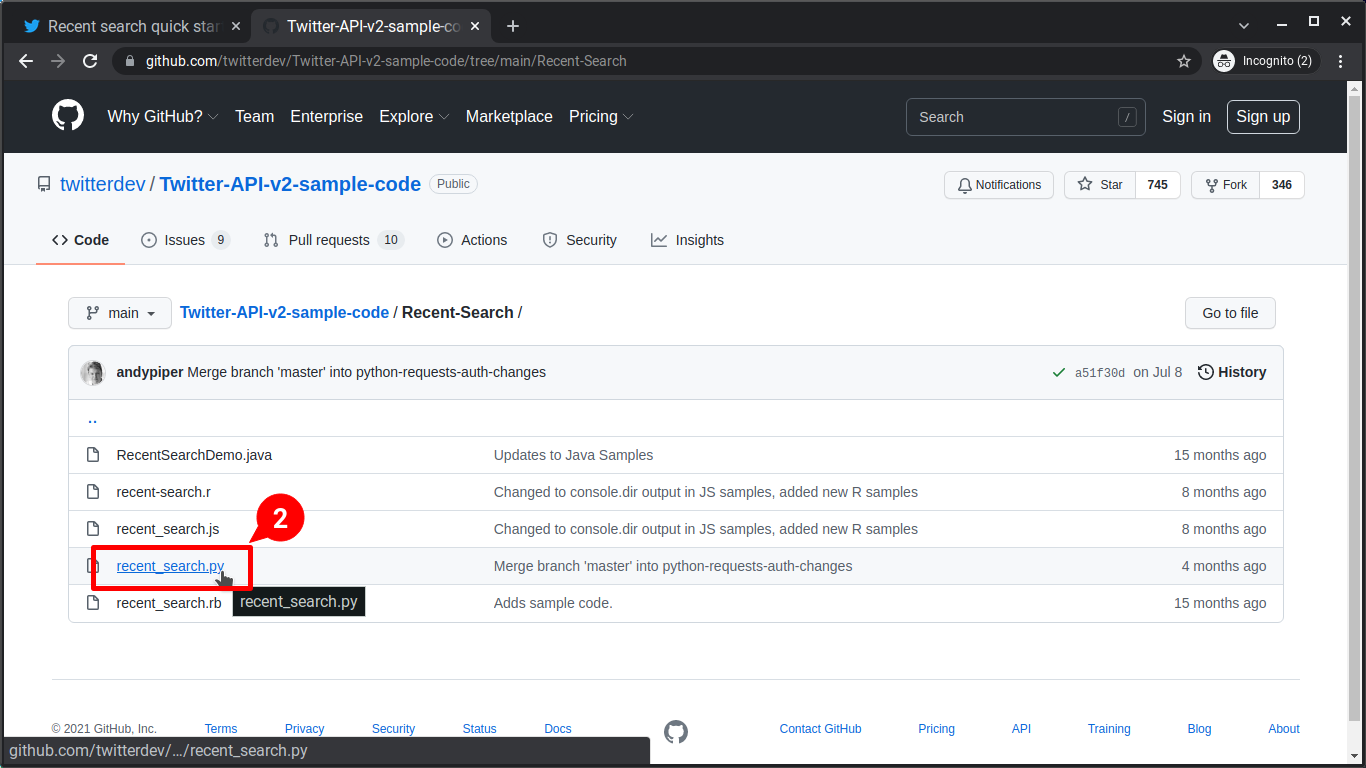Viewport: 1366px width, 768px height.
Task: Open a new browser tab with plus
Action: click(513, 26)
